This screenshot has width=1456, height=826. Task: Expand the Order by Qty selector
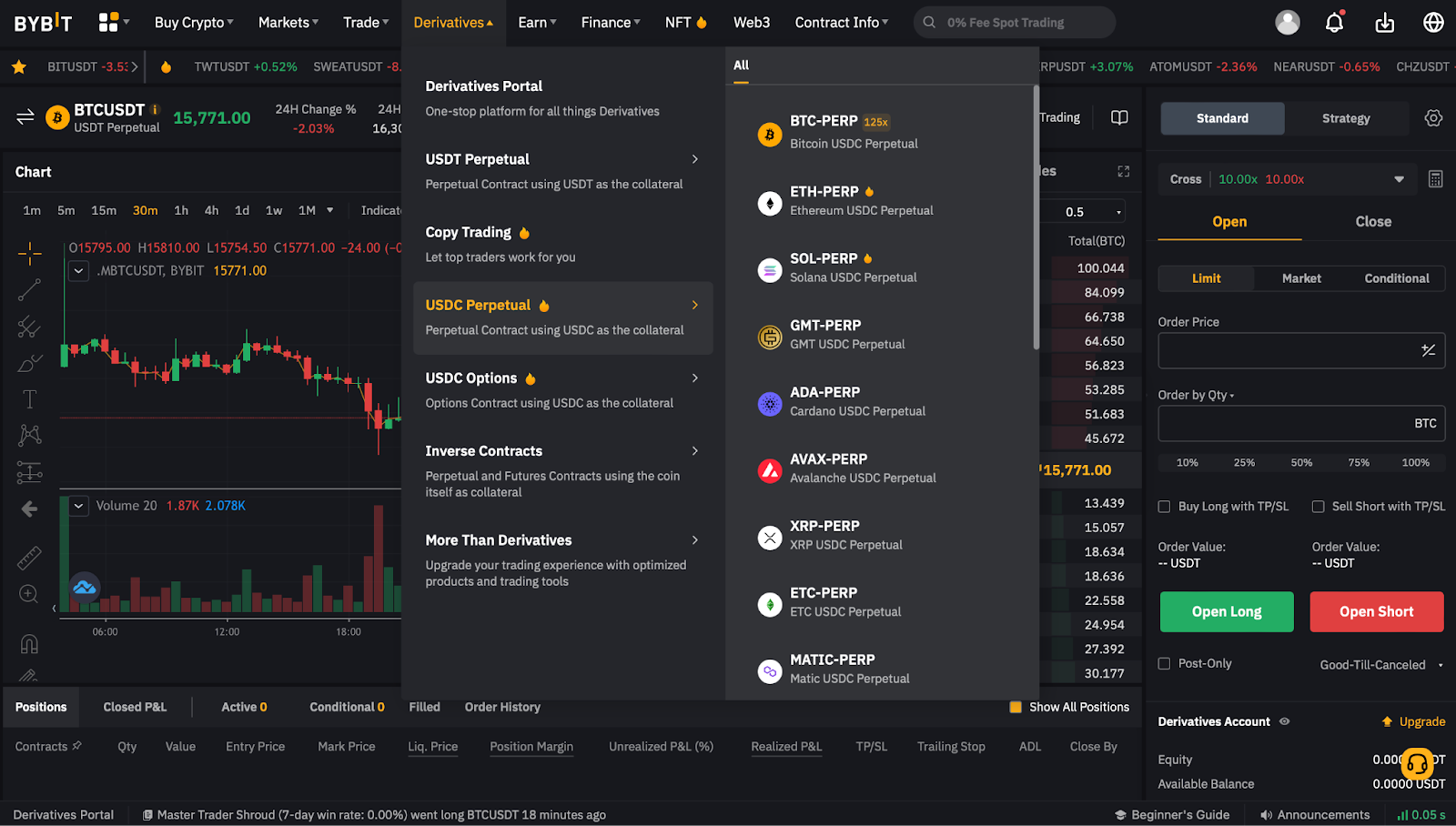[1196, 395]
